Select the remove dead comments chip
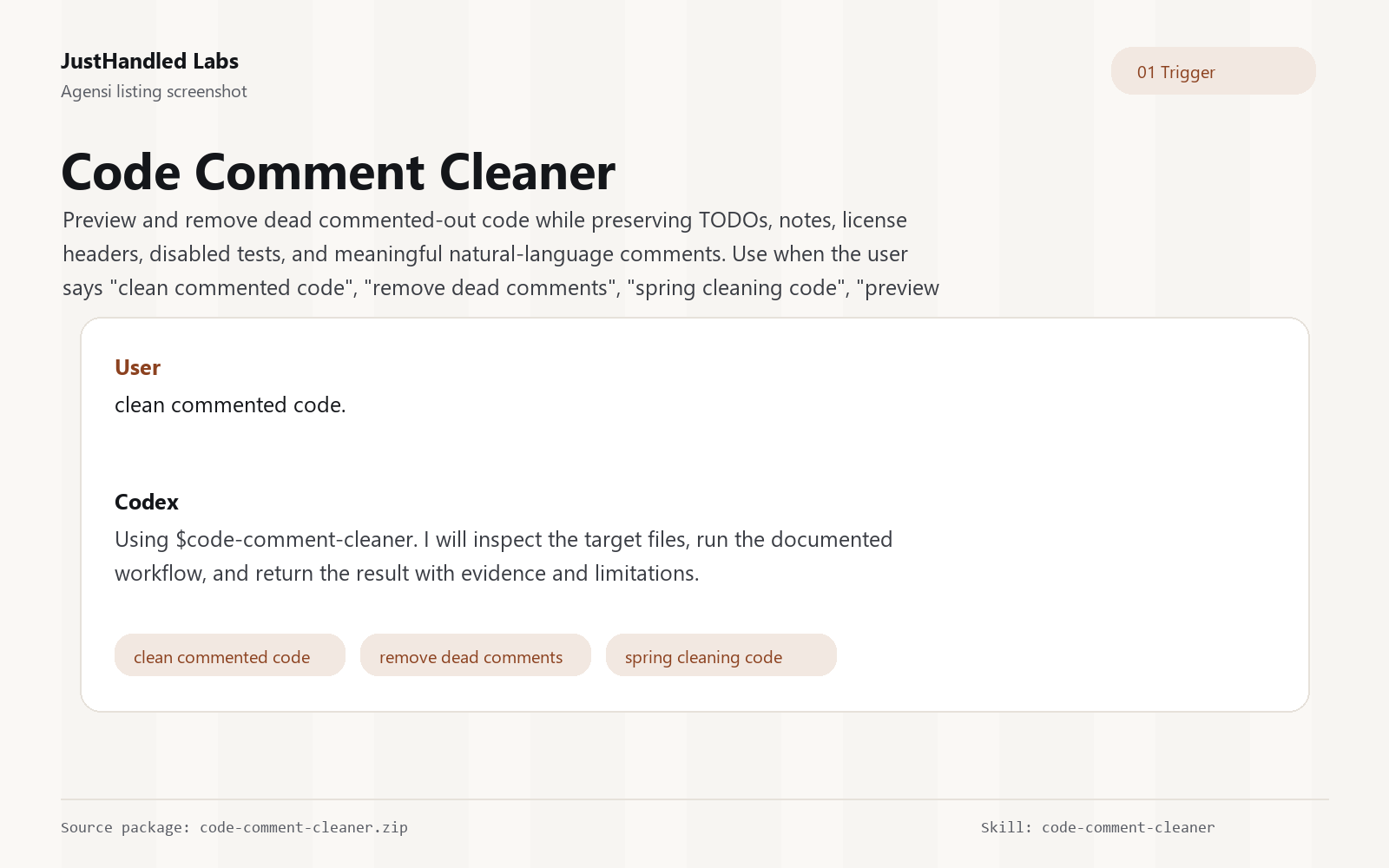The width and height of the screenshot is (1389, 868). (476, 655)
